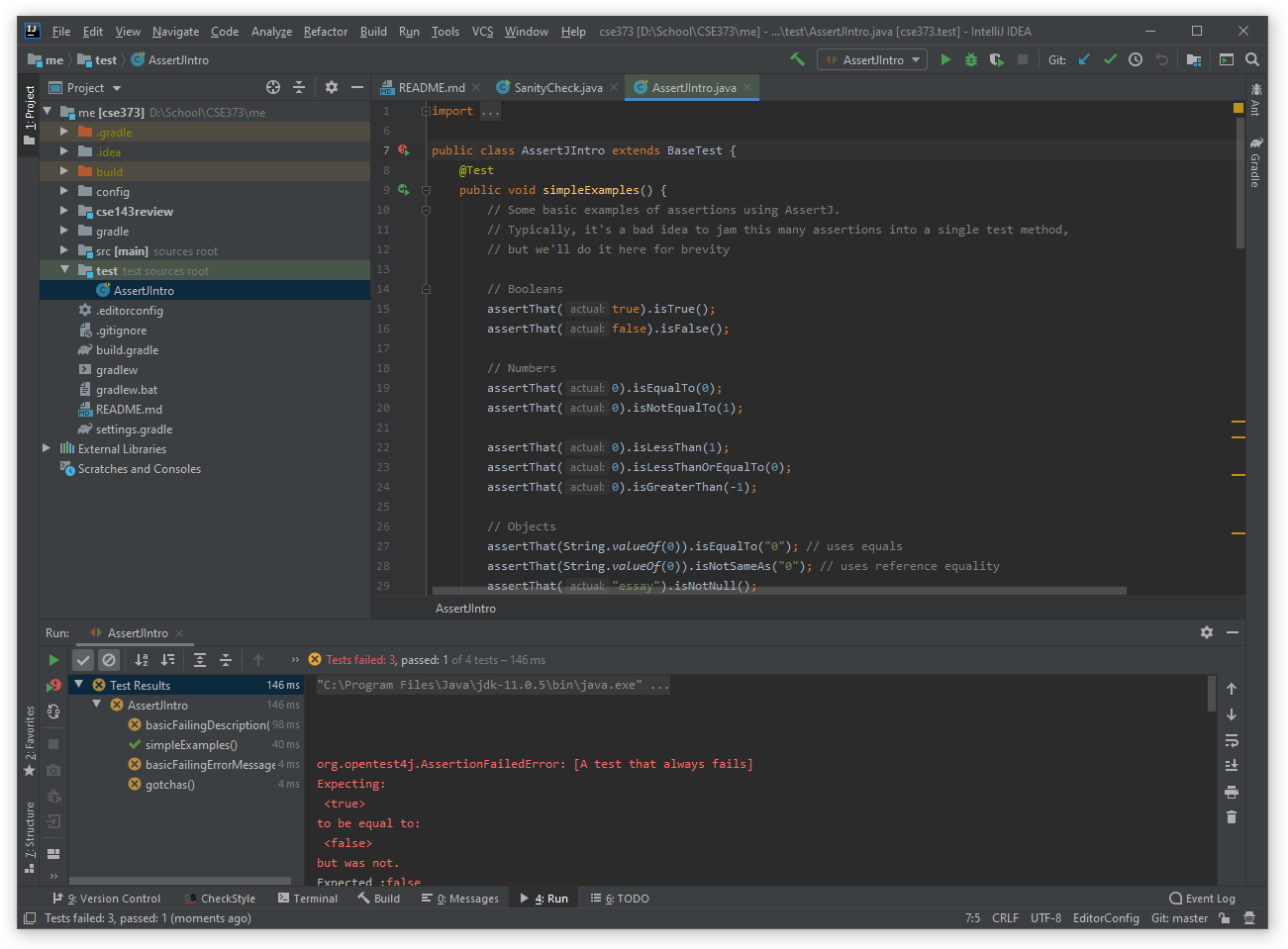The image size is (1288, 949).
Task: Open the Refactor menu
Action: pyautogui.click(x=326, y=32)
